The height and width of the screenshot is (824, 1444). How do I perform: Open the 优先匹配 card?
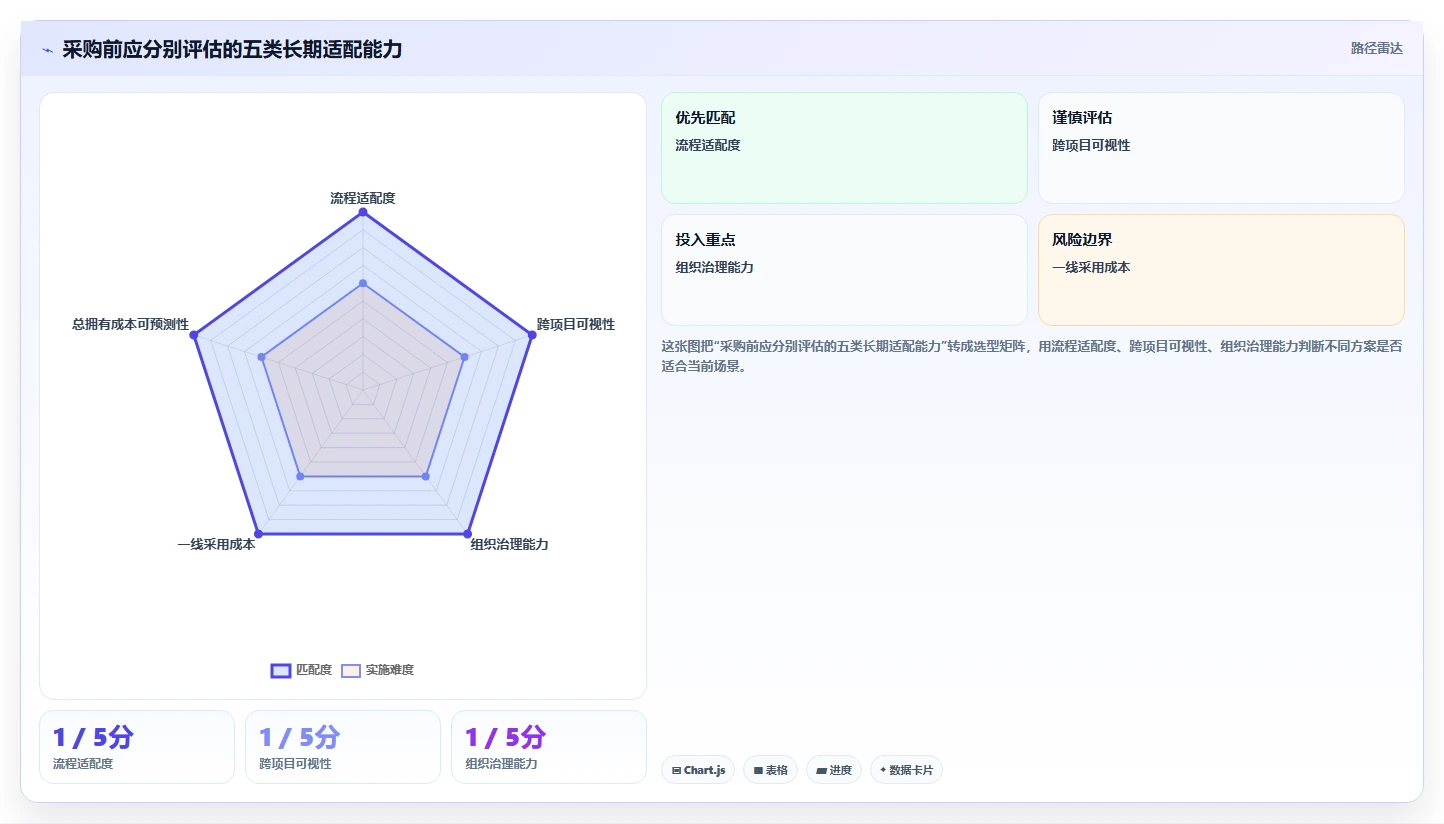pos(844,148)
